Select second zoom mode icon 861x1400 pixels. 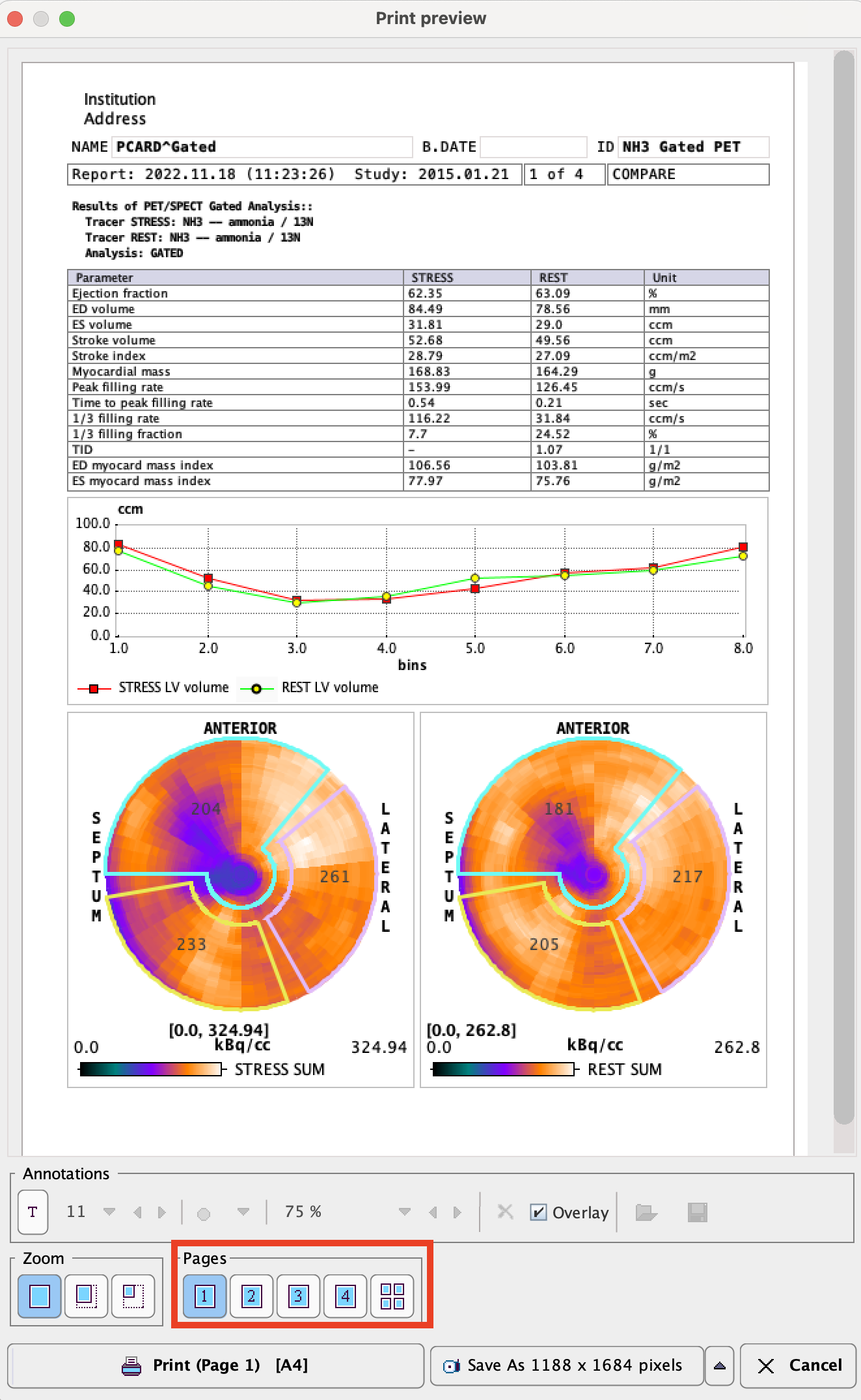[86, 1296]
